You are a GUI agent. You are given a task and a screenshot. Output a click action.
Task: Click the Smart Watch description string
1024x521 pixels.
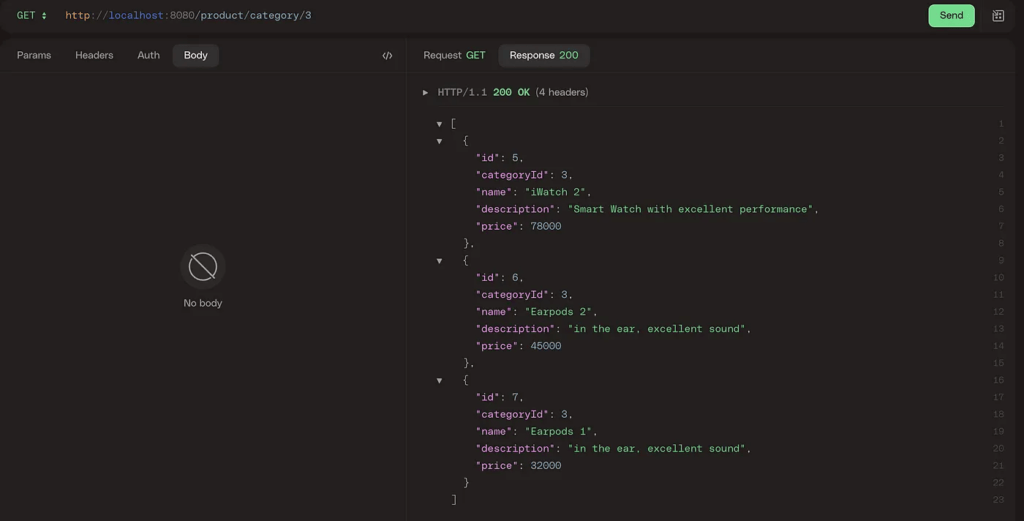pos(692,210)
